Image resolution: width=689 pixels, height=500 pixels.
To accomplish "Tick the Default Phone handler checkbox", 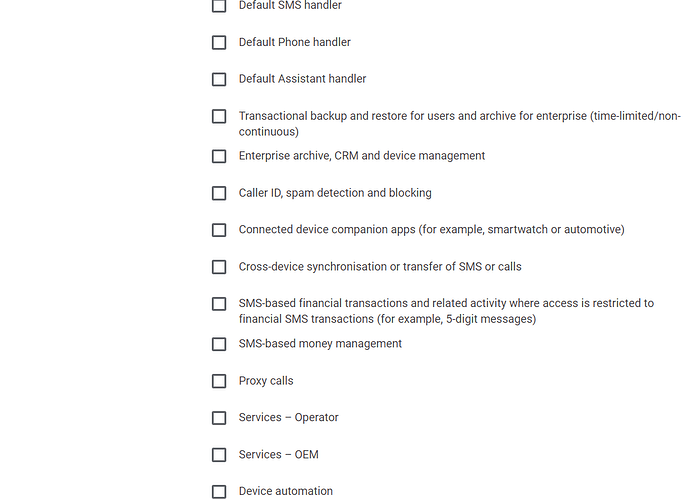I will [219, 43].
